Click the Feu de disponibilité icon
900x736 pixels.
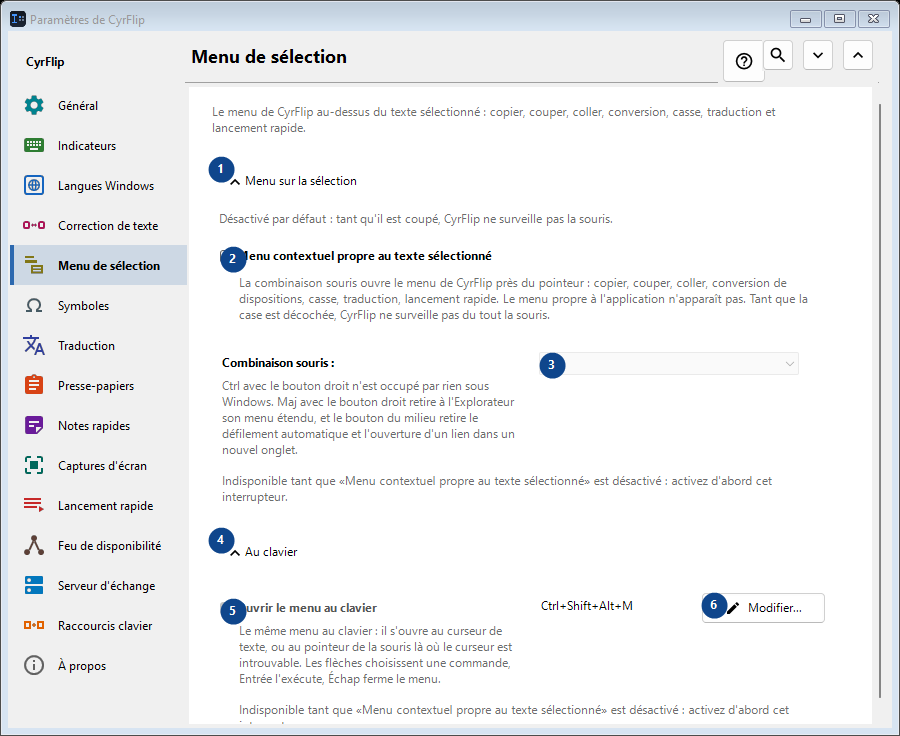pyautogui.click(x=34, y=545)
